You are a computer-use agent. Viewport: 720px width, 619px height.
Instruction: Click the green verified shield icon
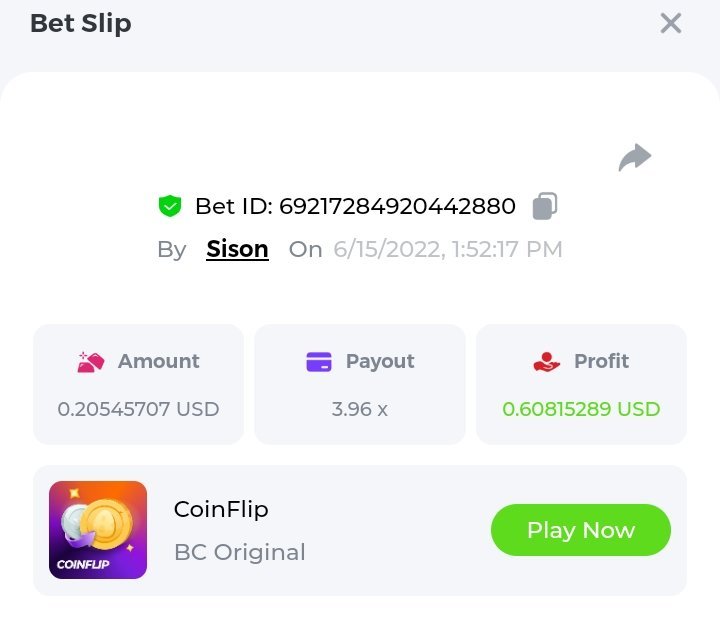[x=170, y=206]
